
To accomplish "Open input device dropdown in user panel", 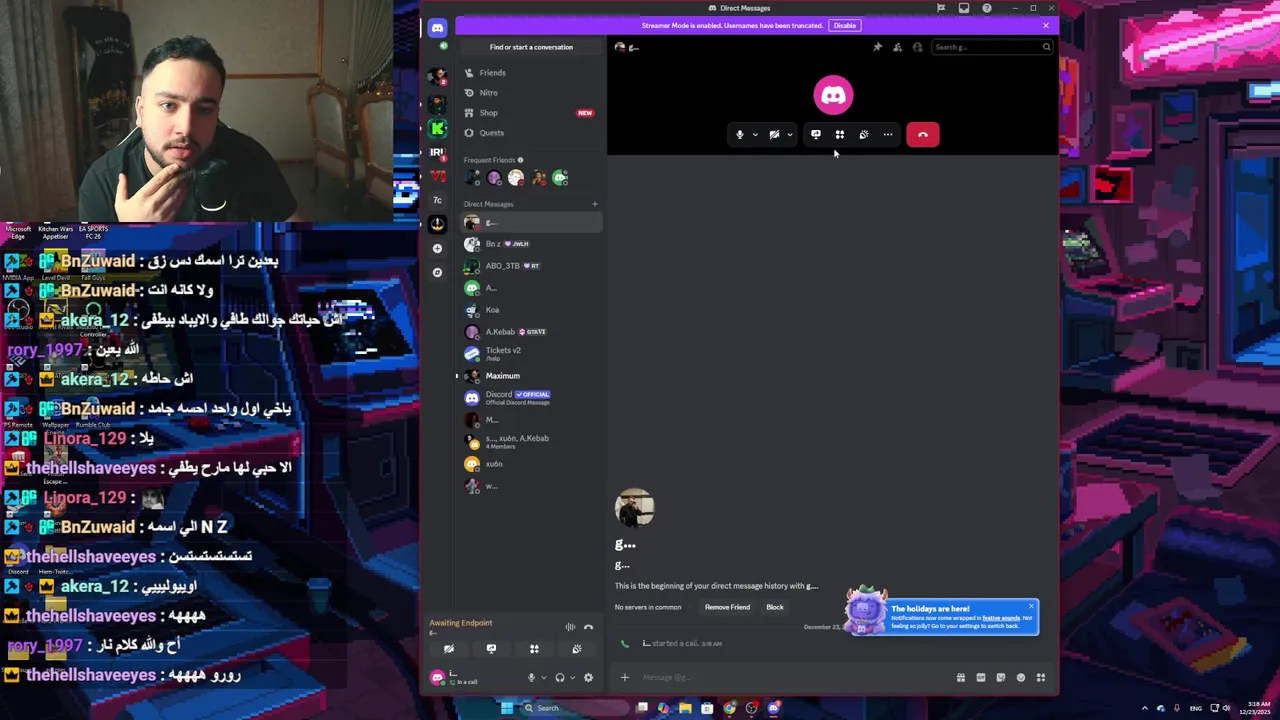I will click(x=543, y=678).
